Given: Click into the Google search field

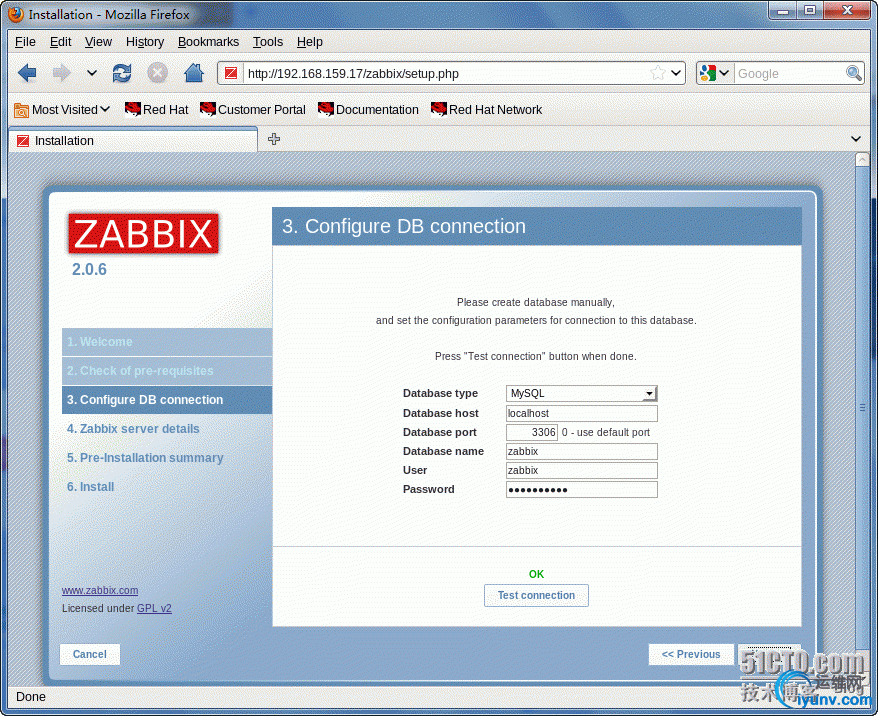Looking at the screenshot, I should (790, 73).
